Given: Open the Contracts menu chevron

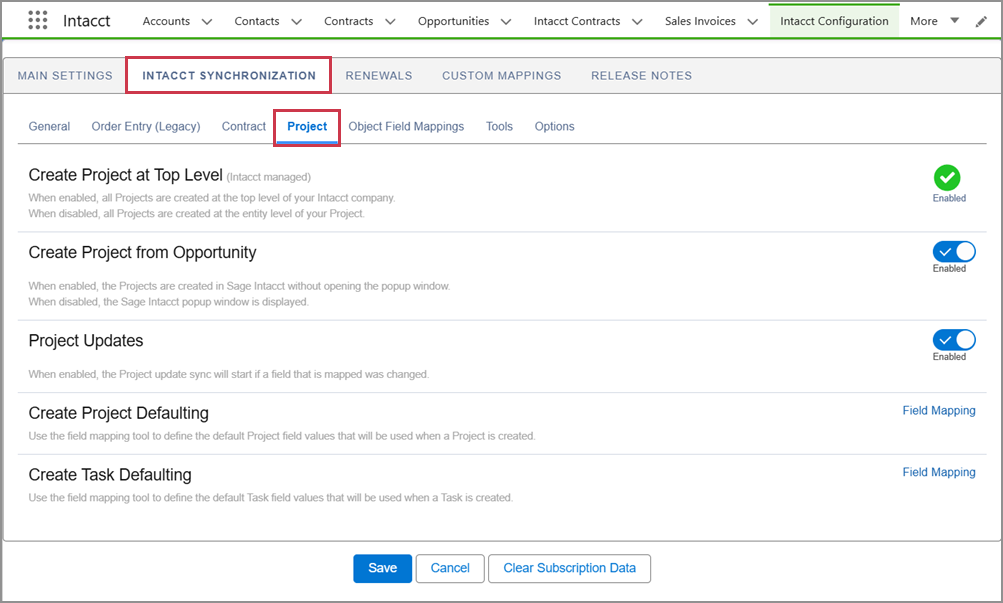Looking at the screenshot, I should 389,21.
